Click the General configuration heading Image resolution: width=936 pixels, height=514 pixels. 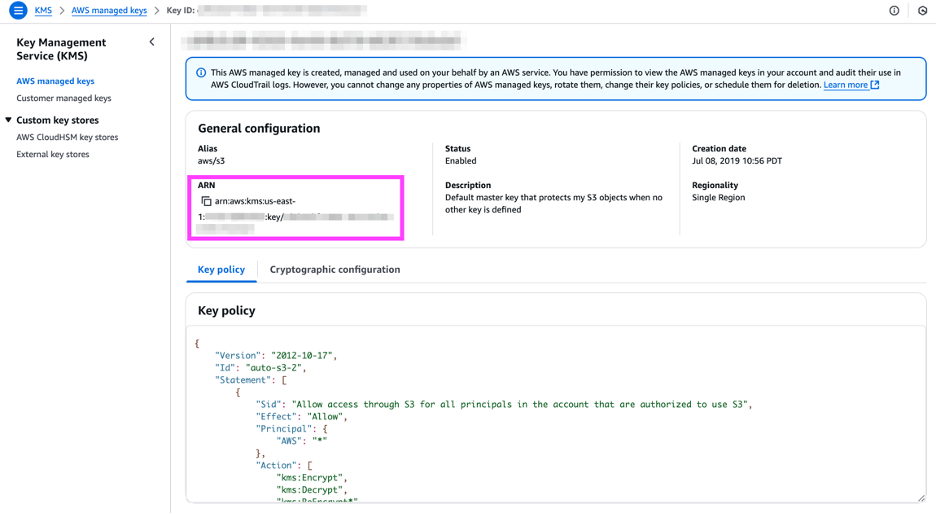coord(259,128)
